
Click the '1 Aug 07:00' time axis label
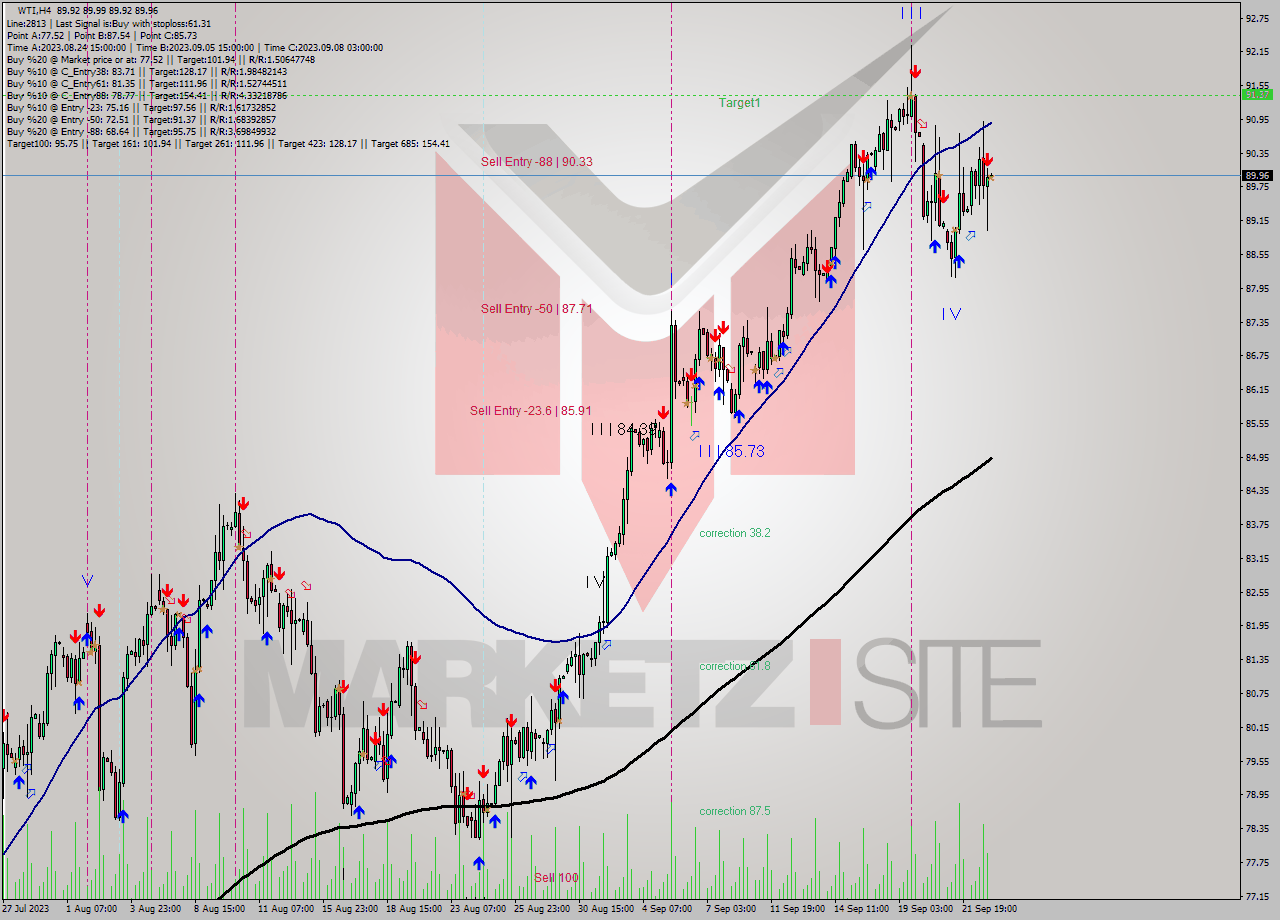(90, 909)
